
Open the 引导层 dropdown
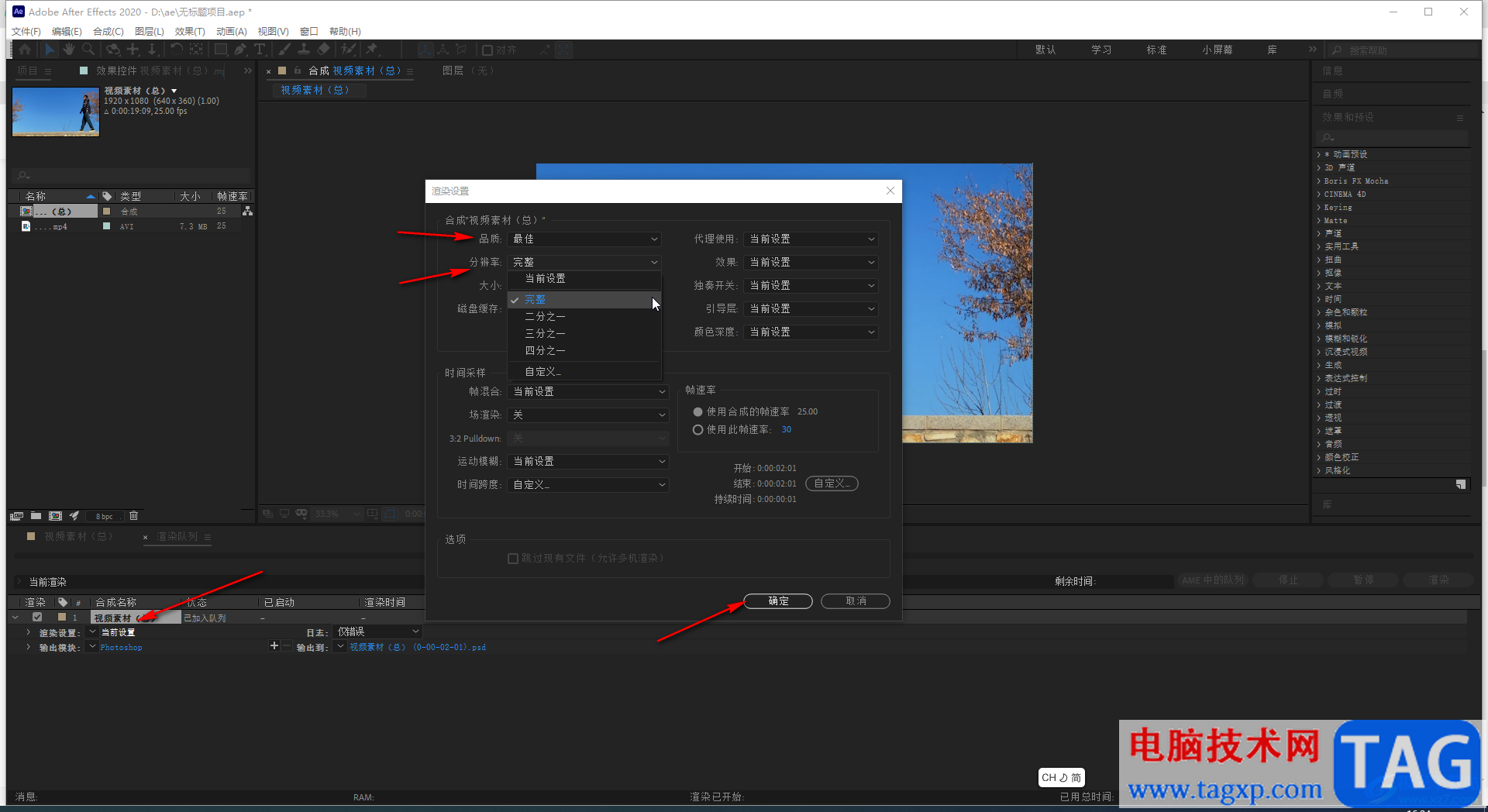[811, 309]
